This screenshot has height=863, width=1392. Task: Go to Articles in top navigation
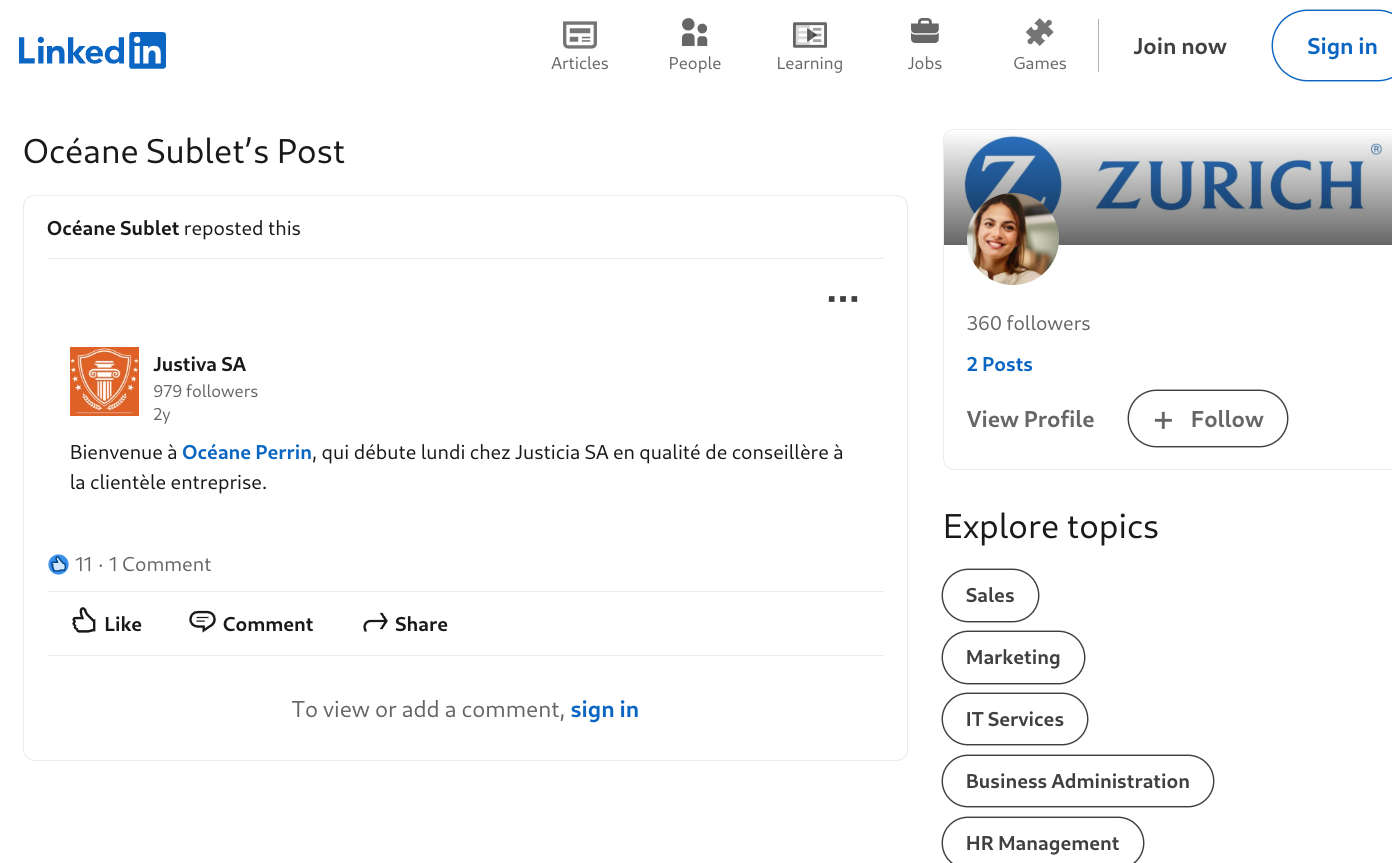click(580, 46)
